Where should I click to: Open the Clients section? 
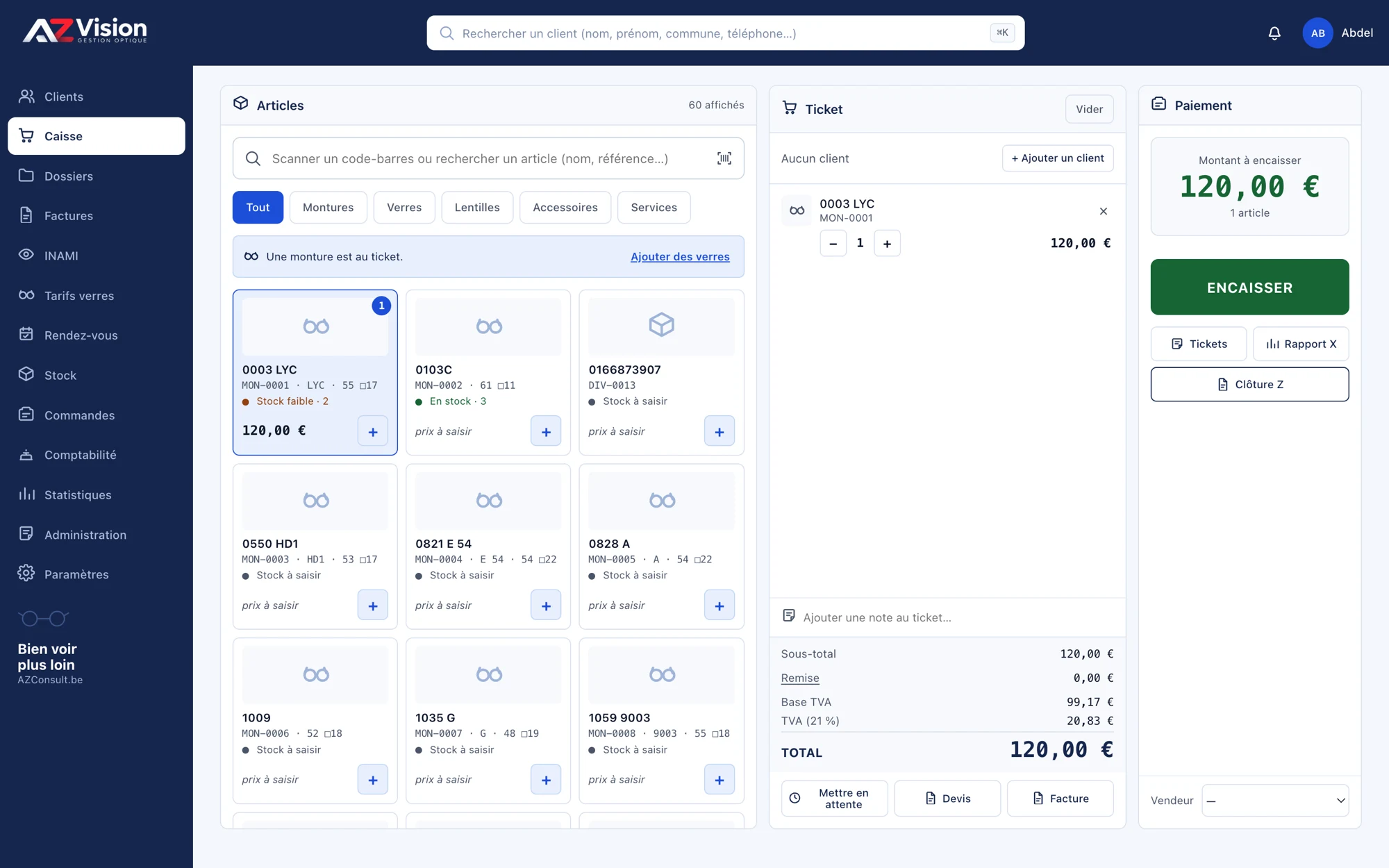[97, 97]
